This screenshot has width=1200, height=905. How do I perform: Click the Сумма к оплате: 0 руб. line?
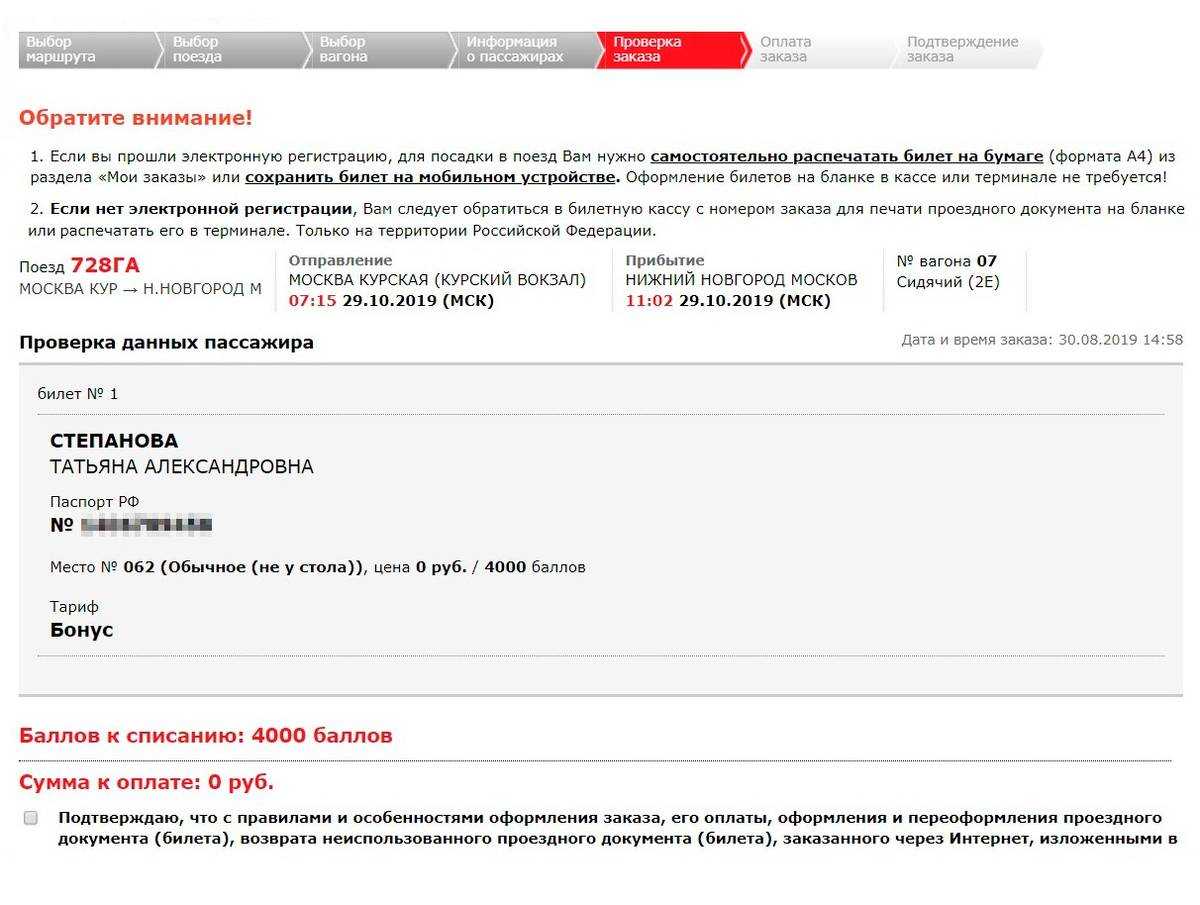click(146, 782)
